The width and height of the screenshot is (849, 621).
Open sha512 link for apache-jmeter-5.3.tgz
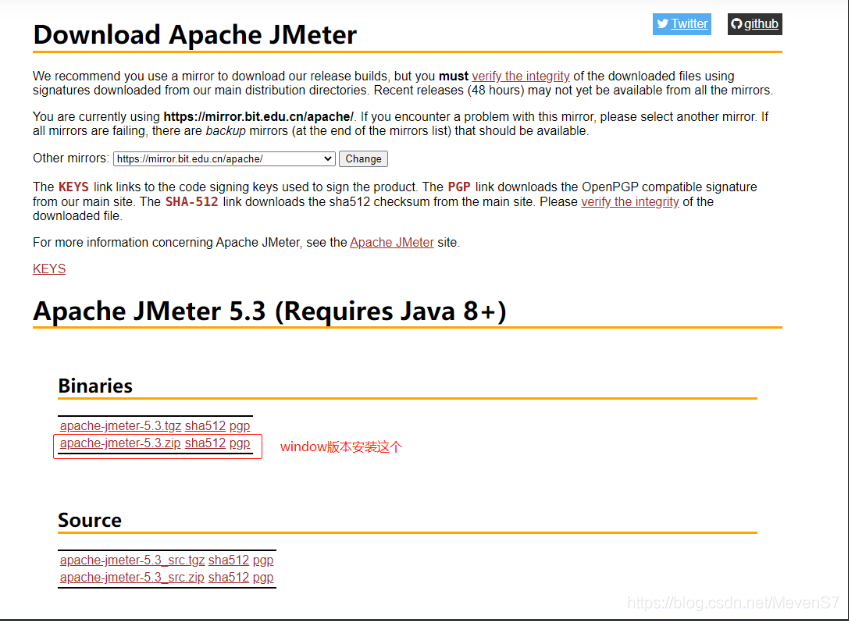pos(205,426)
